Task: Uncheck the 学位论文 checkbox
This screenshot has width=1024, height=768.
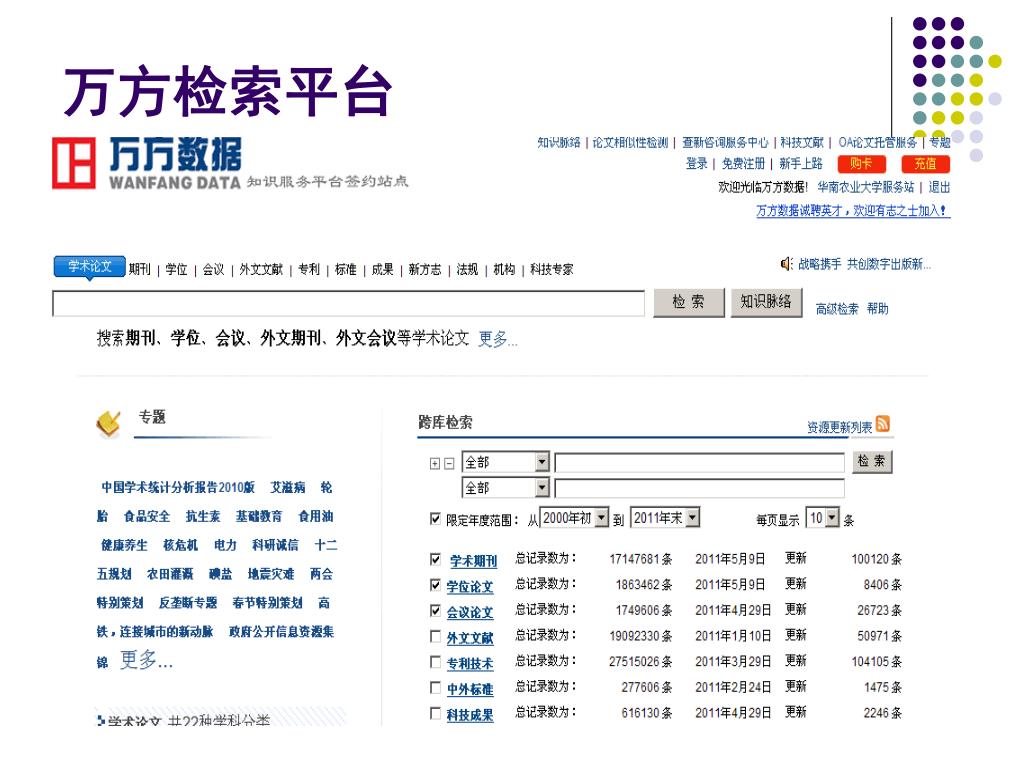Action: (436, 584)
